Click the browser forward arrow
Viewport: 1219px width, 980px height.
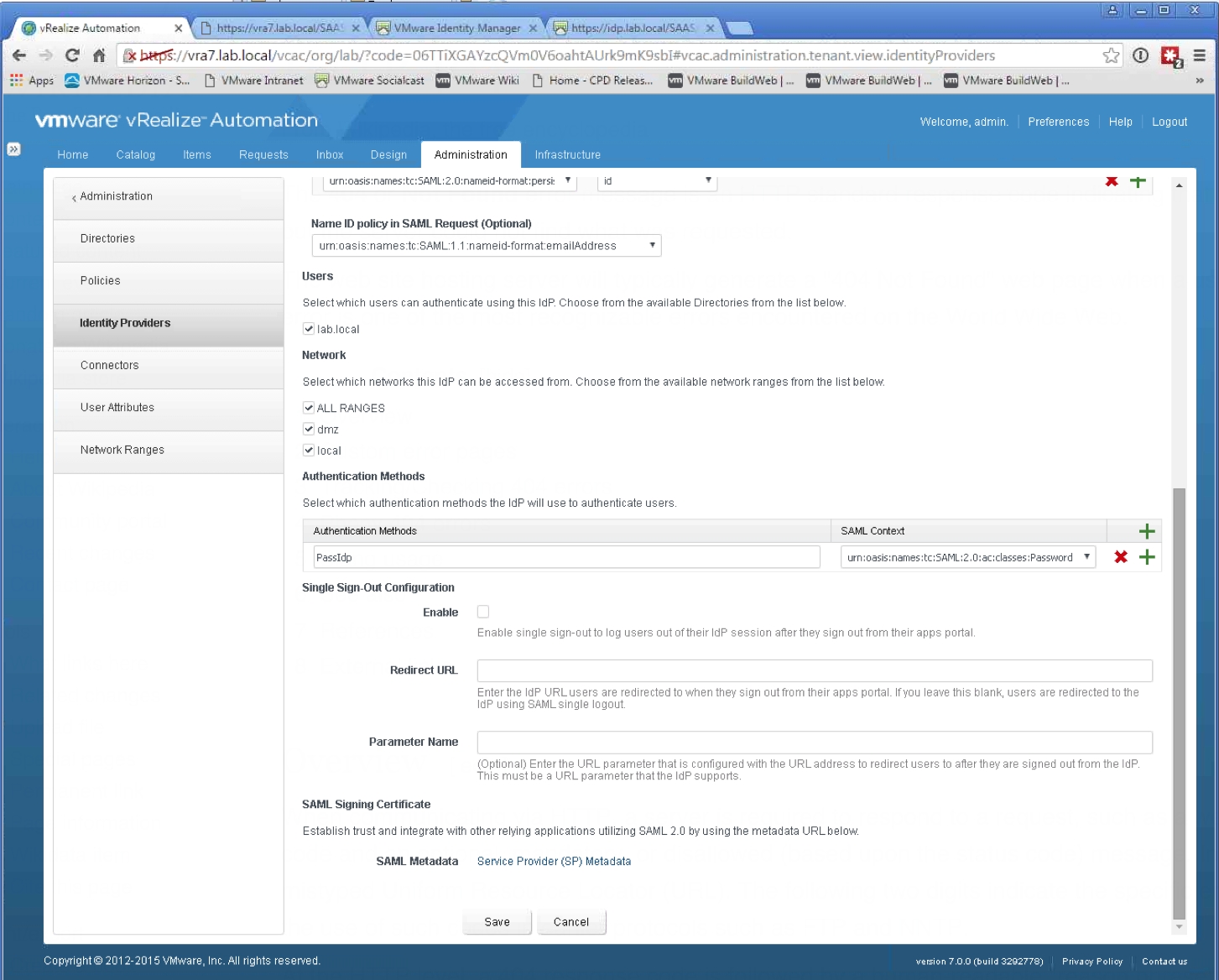[x=46, y=55]
